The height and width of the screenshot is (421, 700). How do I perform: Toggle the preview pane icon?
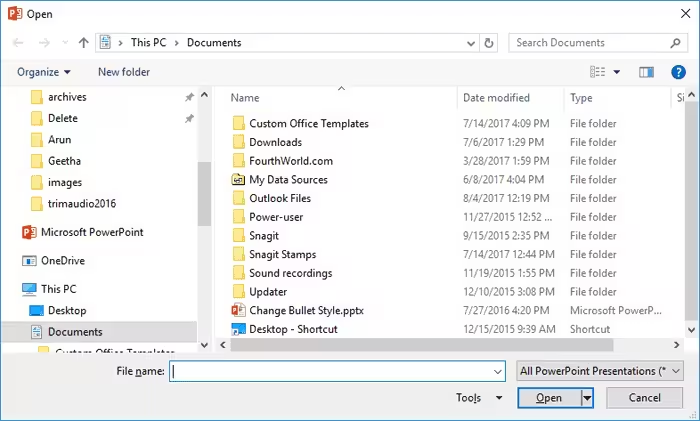tap(646, 72)
